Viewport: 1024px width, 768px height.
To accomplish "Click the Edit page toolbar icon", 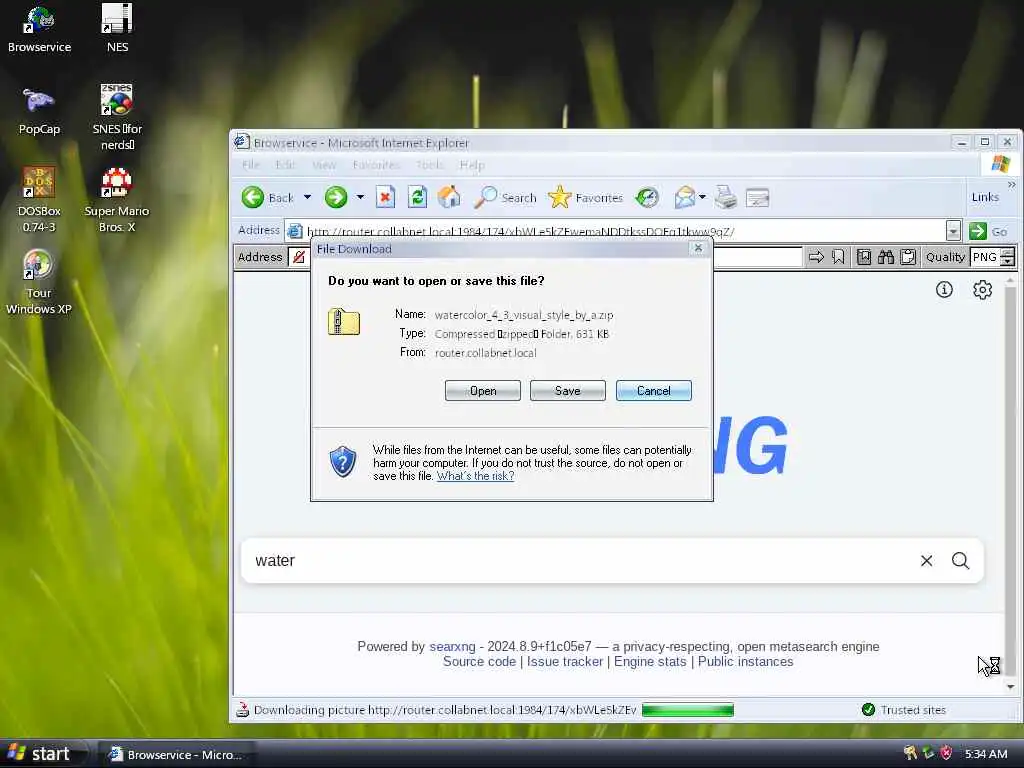I will (x=758, y=197).
